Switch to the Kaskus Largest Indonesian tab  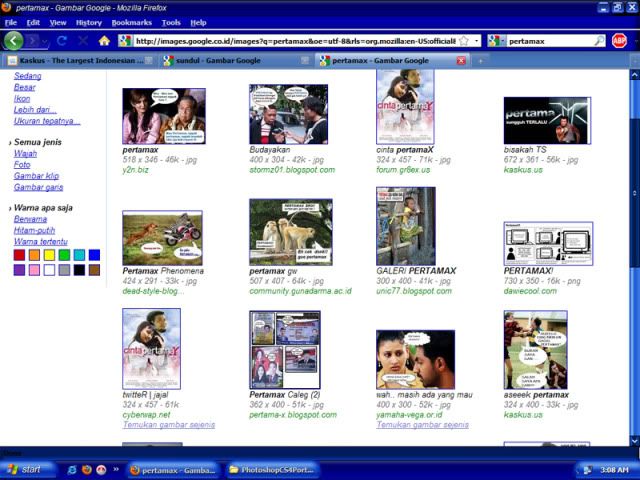click(80, 60)
